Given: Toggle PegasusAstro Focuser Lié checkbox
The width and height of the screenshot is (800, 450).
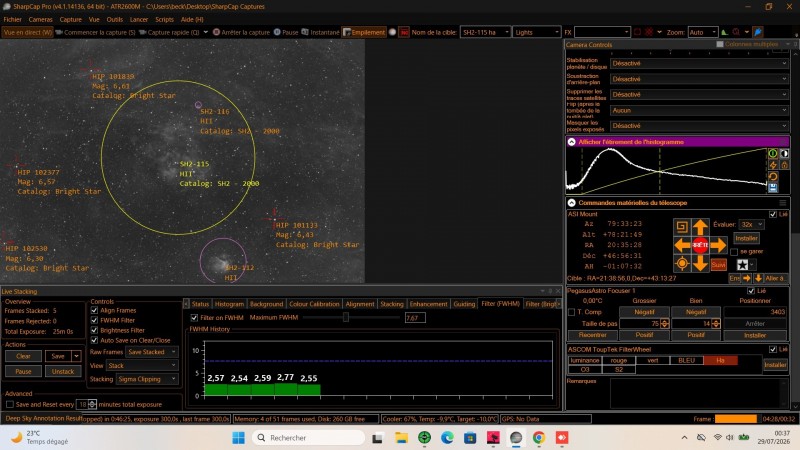Looking at the screenshot, I should 751,291.
